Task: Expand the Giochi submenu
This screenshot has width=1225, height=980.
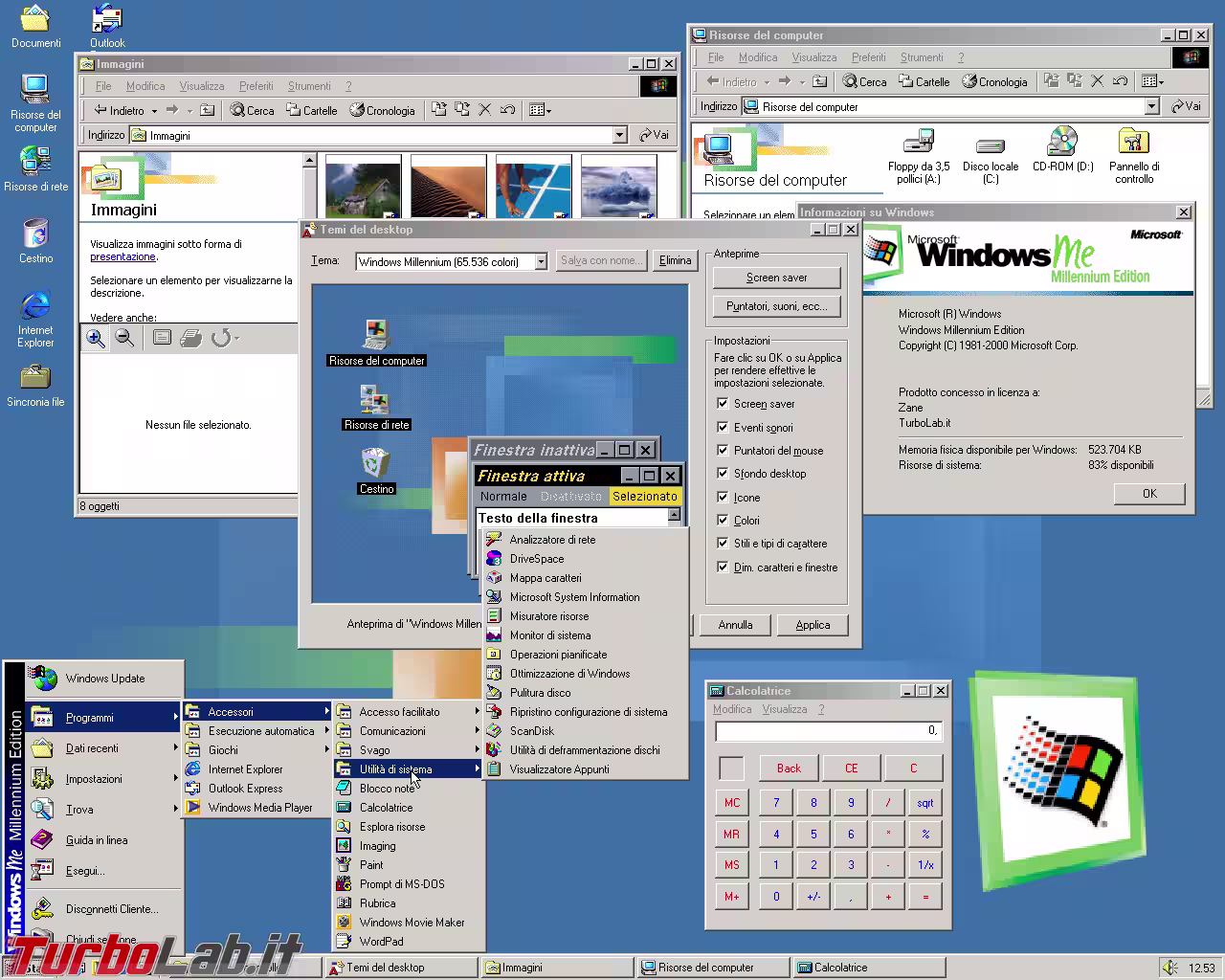Action: tap(257, 750)
